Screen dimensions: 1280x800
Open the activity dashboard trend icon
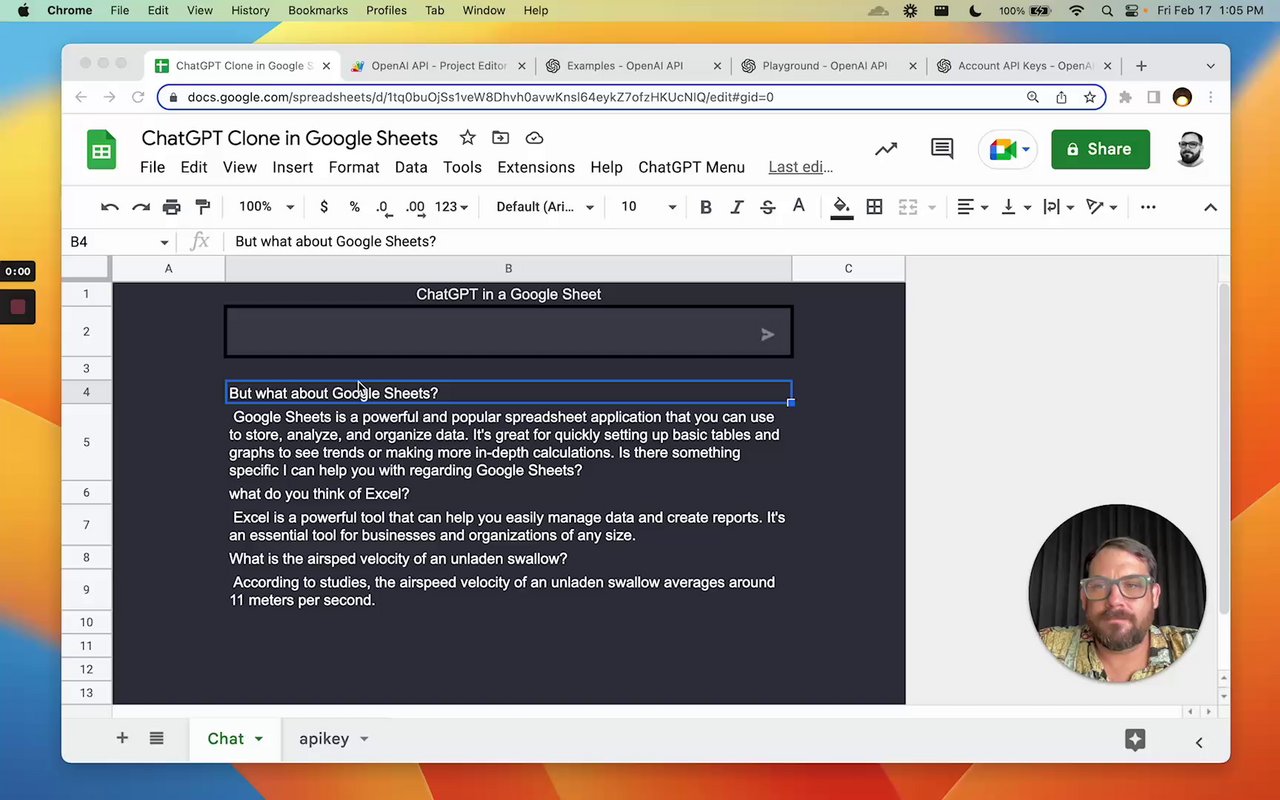[x=886, y=149]
